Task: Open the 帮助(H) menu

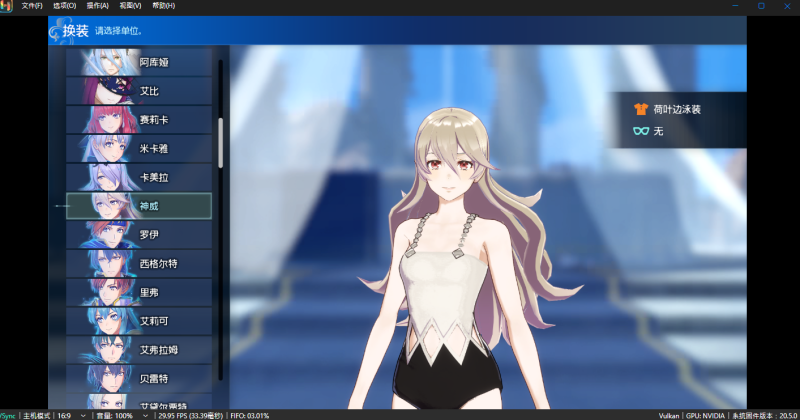Action: tap(163, 6)
